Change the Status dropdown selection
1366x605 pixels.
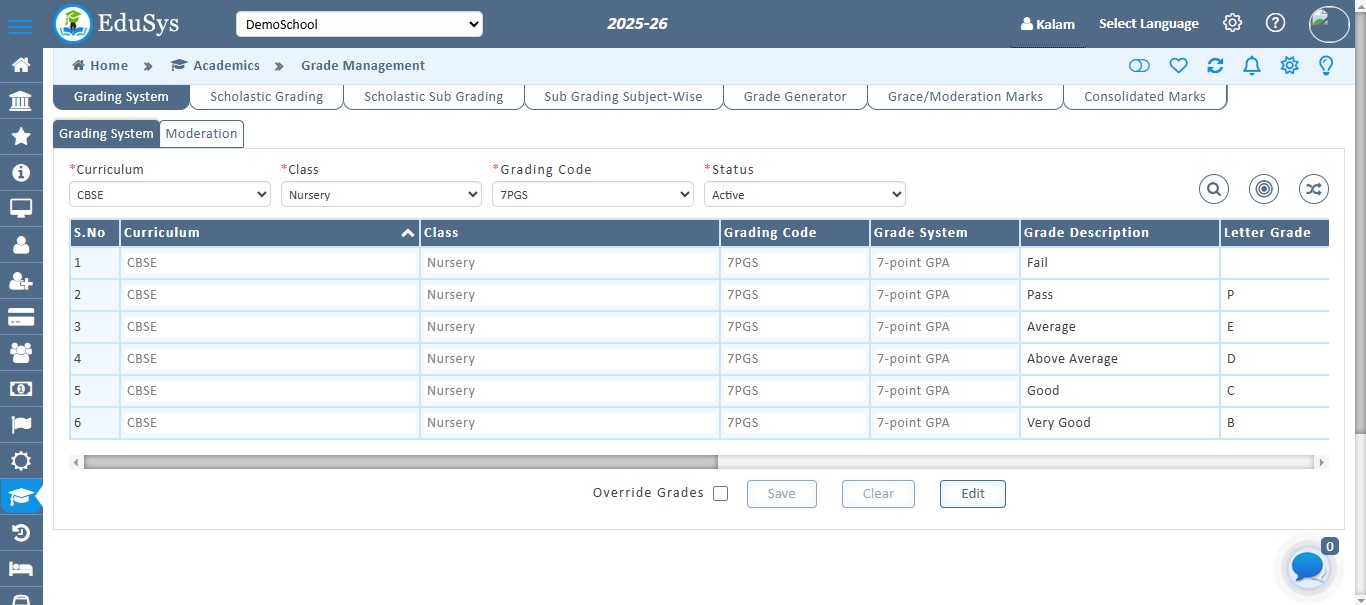[804, 194]
